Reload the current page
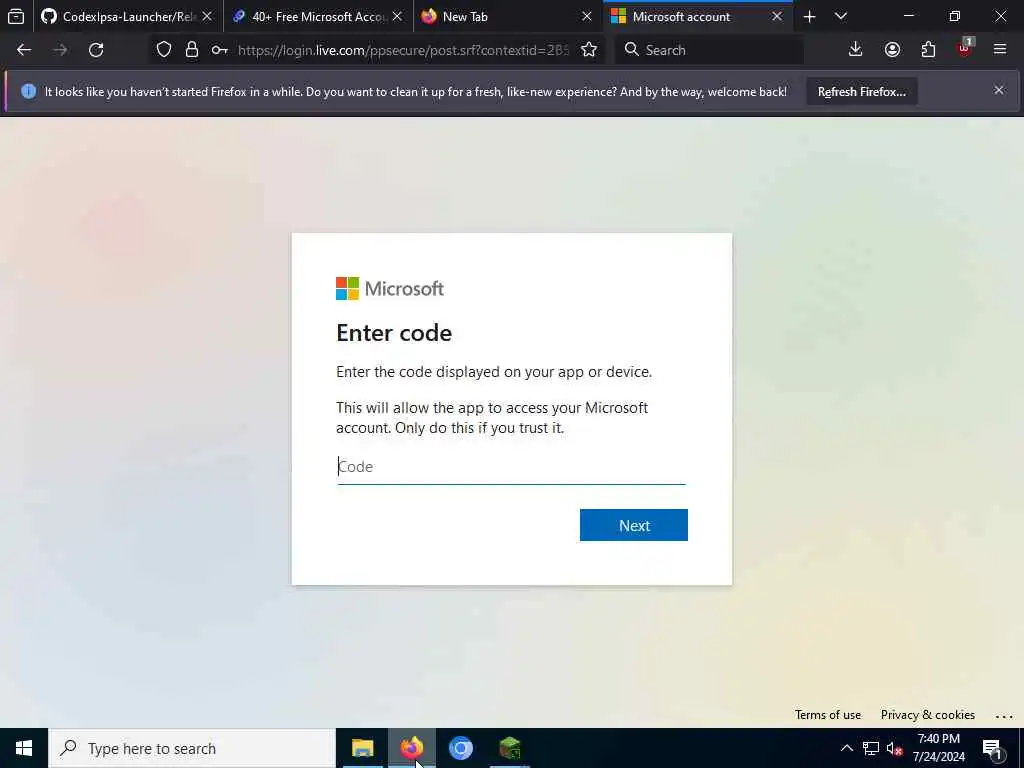This screenshot has height=768, width=1024. tap(96, 50)
